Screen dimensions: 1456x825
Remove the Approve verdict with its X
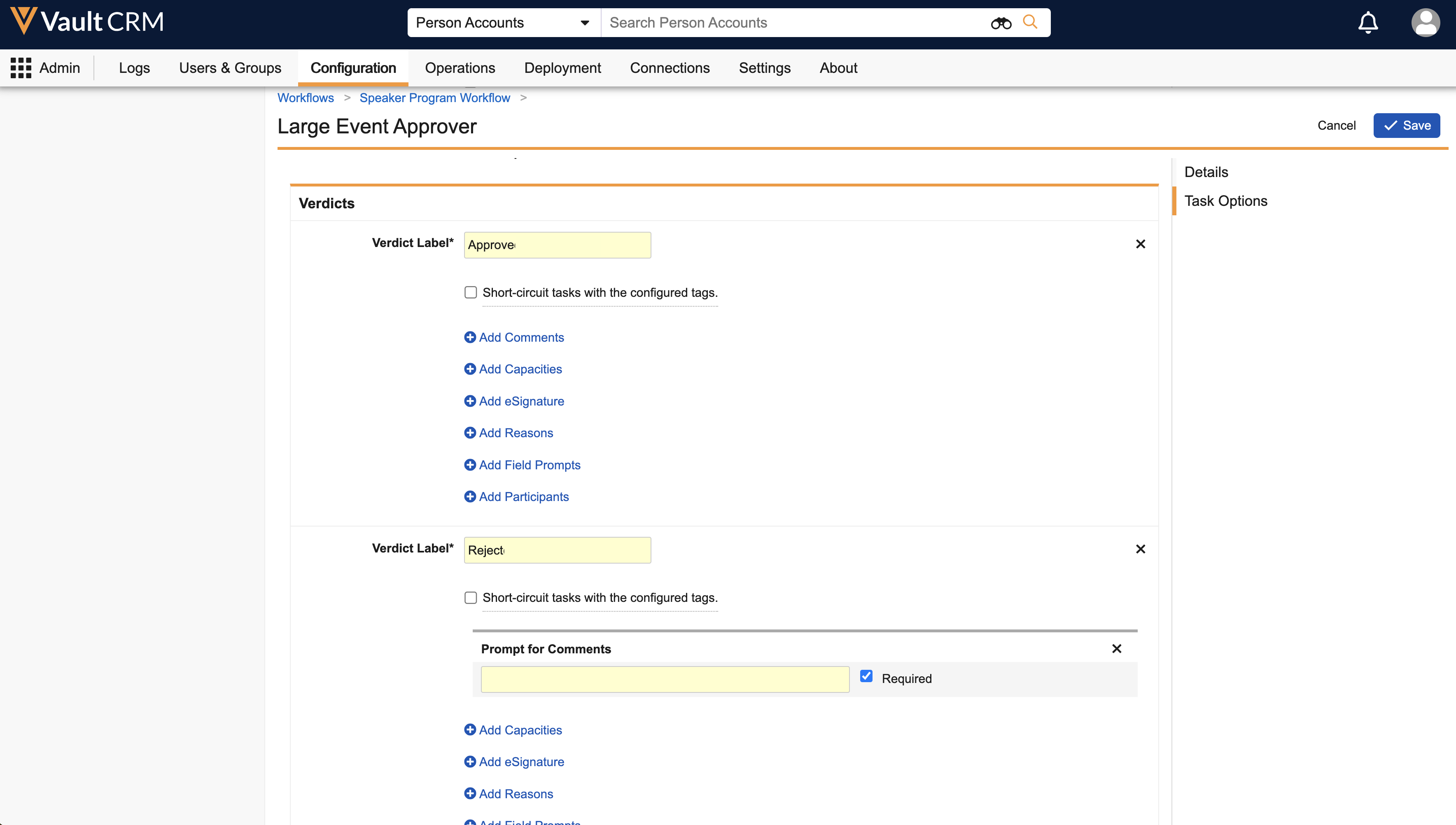click(1140, 244)
